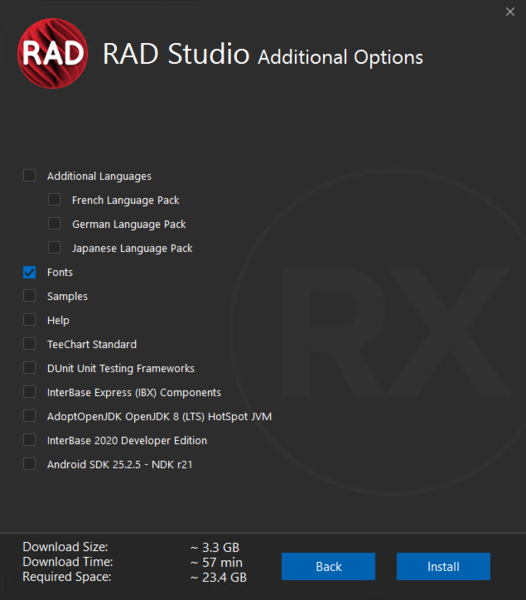Click the Install button

443,566
